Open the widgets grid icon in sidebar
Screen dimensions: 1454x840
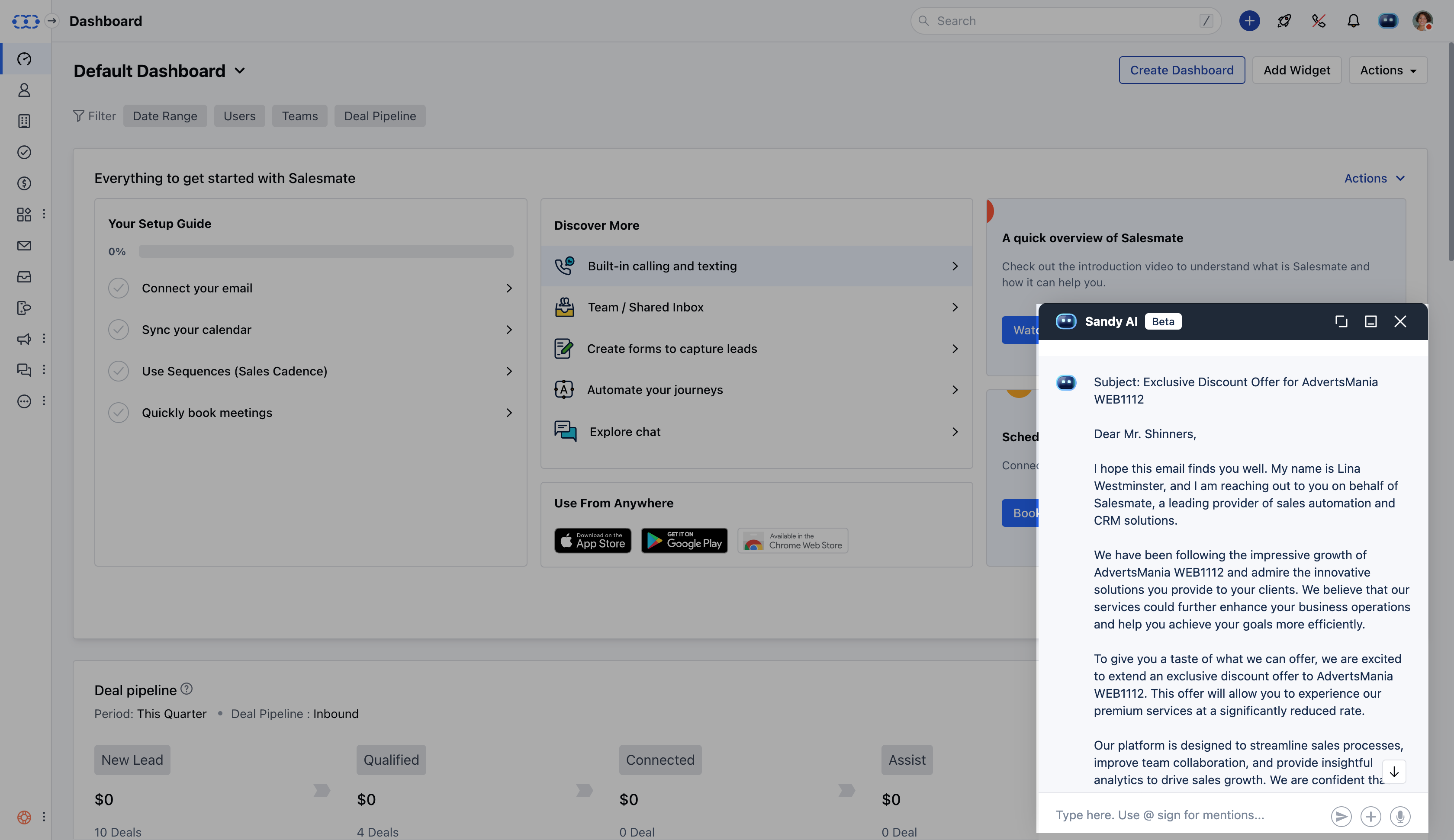click(x=24, y=215)
